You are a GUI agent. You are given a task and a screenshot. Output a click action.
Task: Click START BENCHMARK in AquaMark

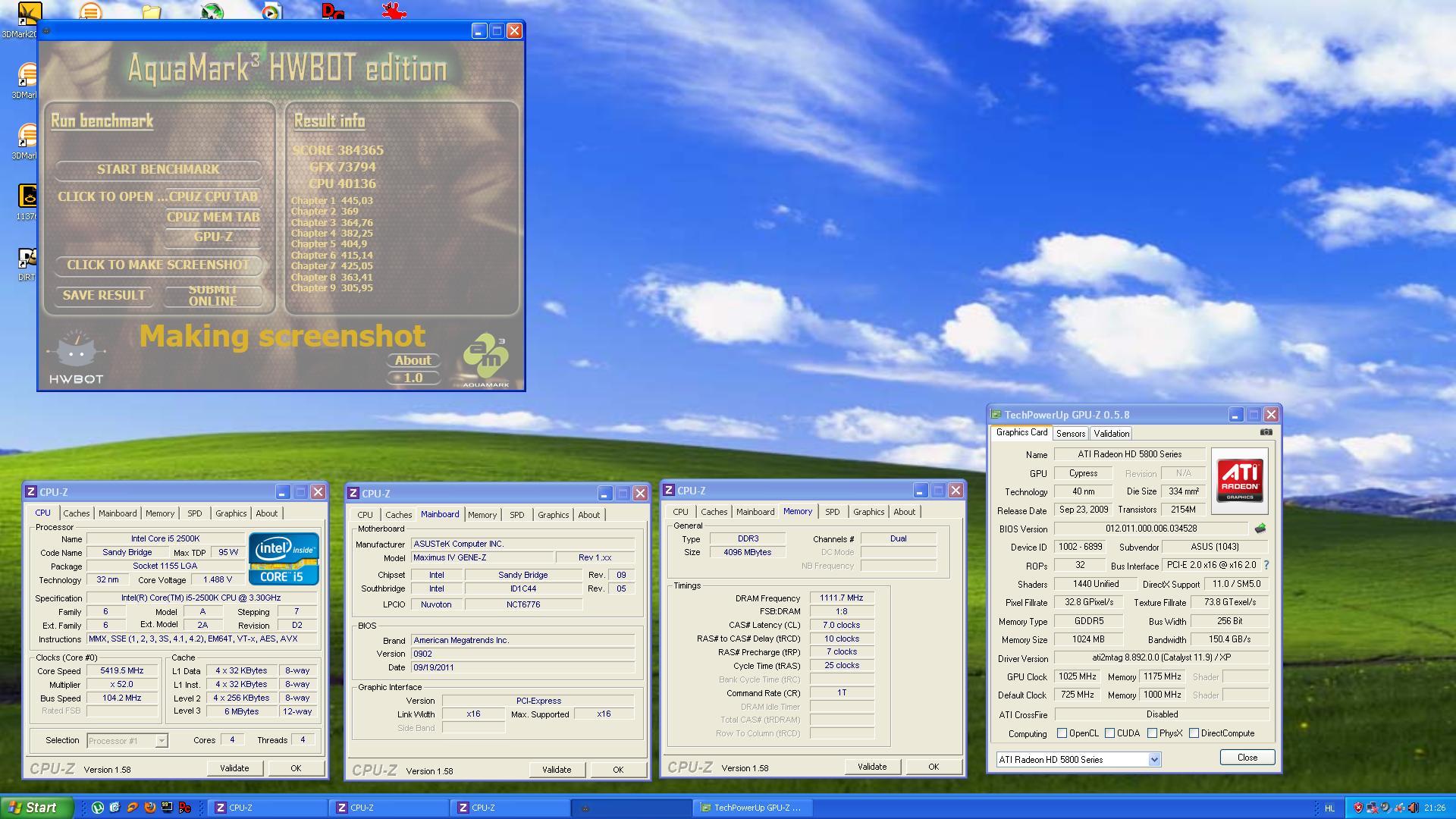point(158,169)
